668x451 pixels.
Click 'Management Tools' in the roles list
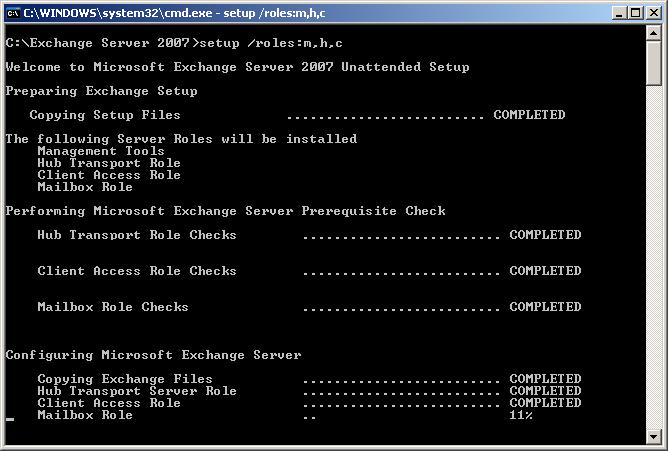pos(101,151)
